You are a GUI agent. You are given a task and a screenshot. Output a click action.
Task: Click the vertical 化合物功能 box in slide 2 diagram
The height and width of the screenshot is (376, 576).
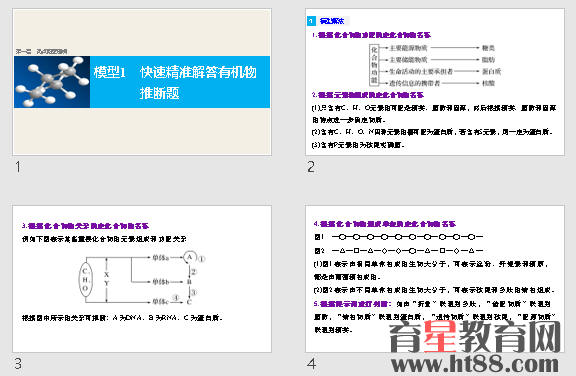click(x=374, y=65)
